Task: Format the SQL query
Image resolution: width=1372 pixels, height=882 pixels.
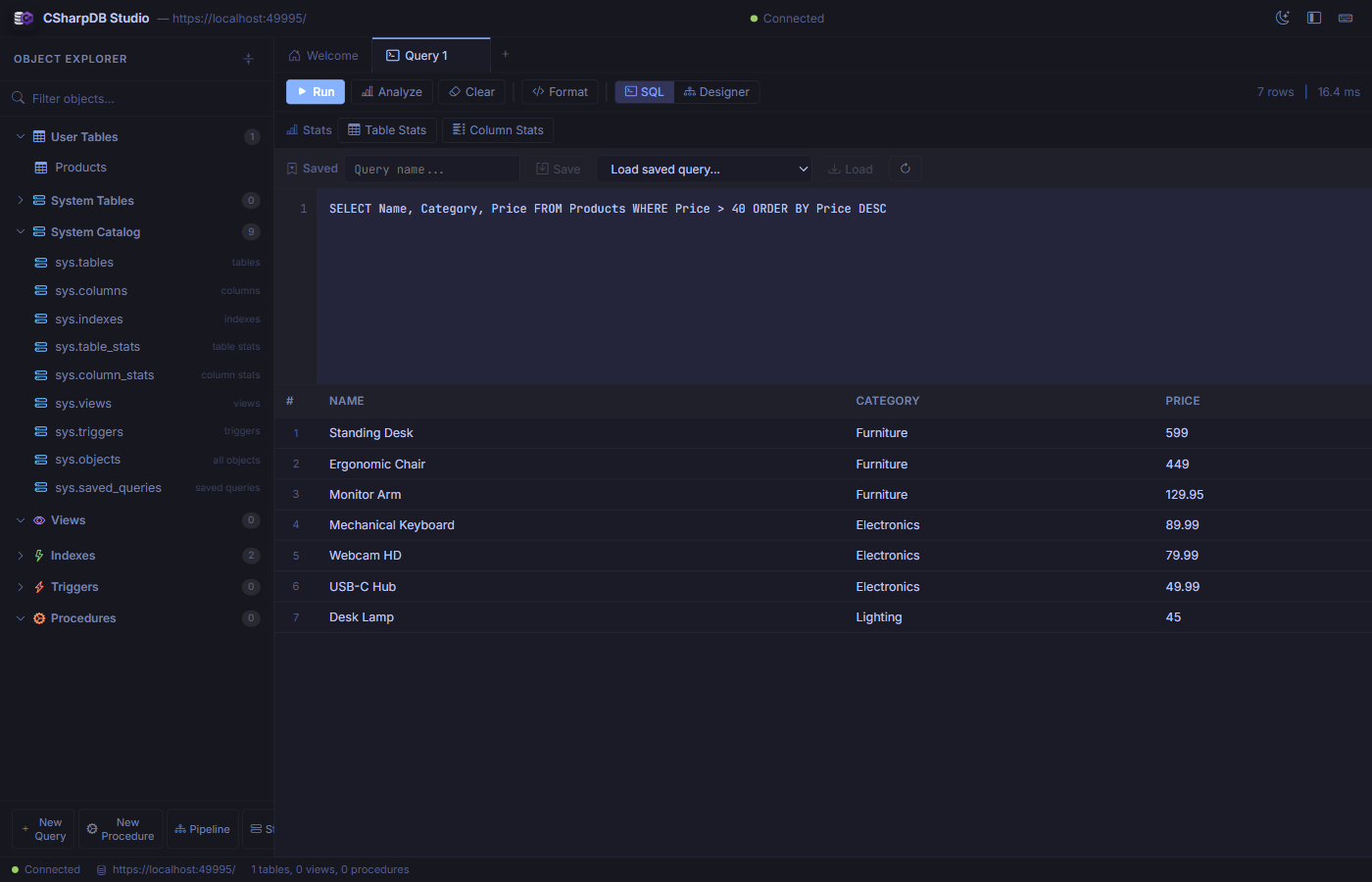Action: 559,91
